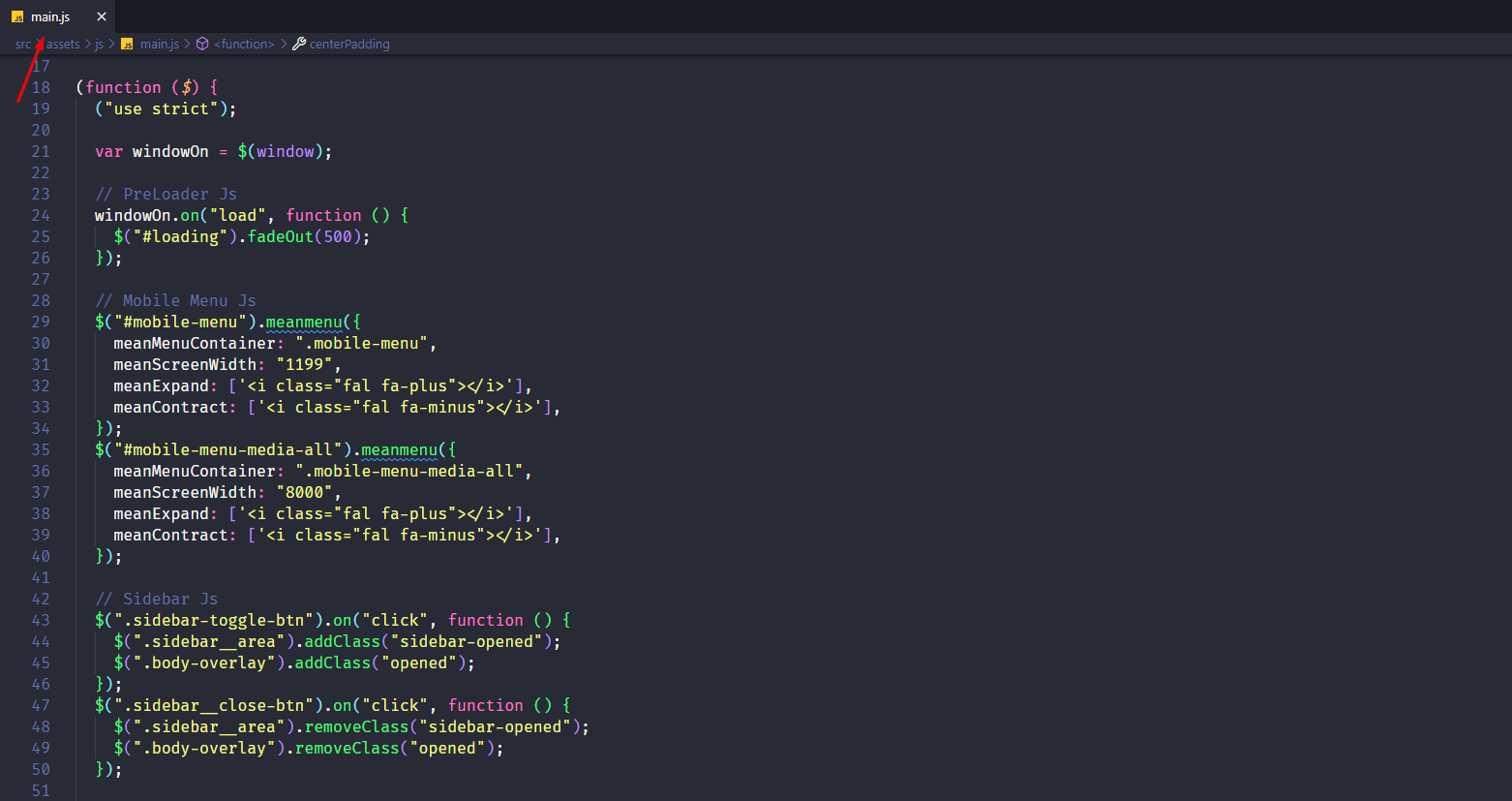Click the "use strict" string

coord(161,108)
